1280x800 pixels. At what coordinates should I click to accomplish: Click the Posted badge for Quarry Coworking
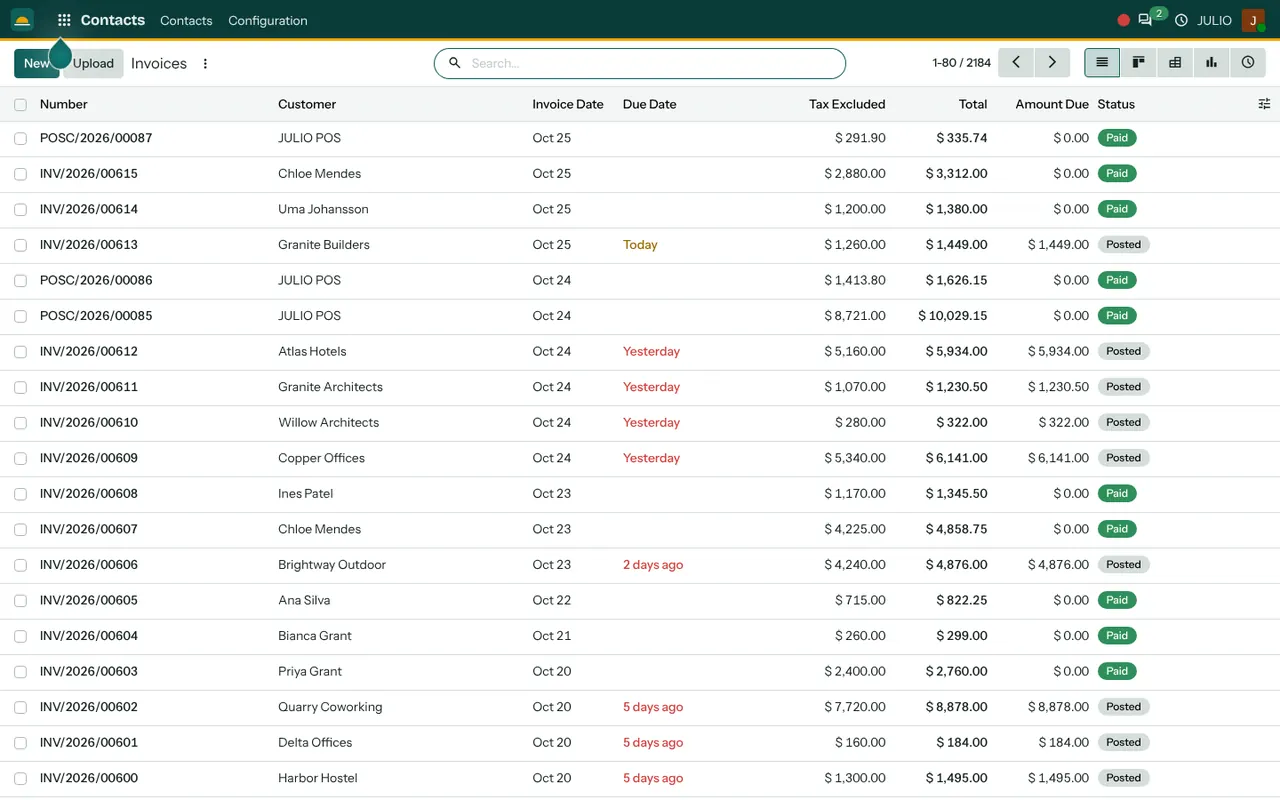1124,707
